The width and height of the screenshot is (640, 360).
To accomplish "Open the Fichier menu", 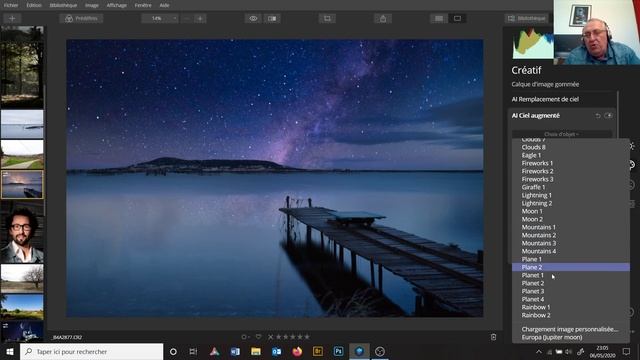I will pyautogui.click(x=11, y=5).
